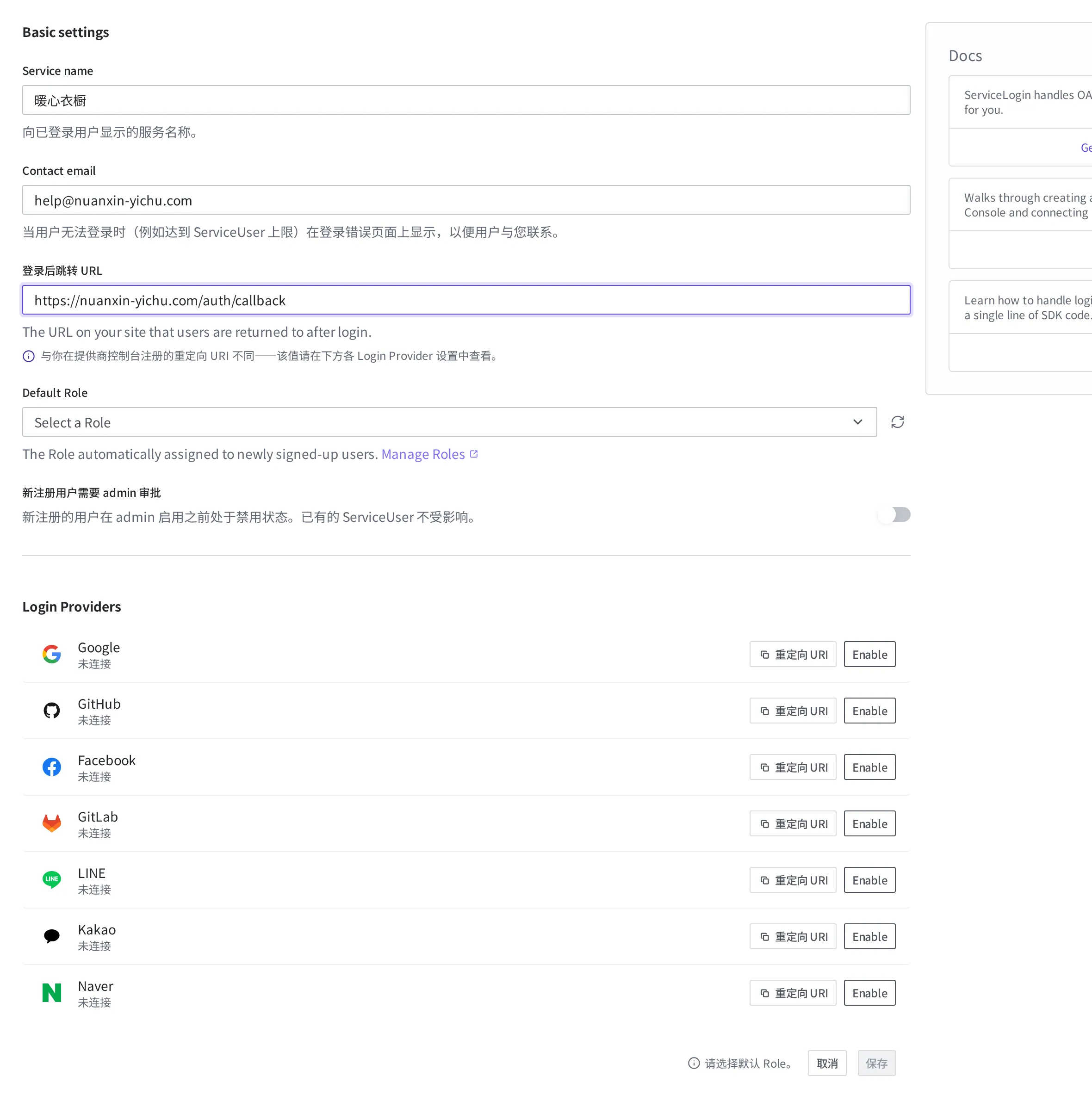The width and height of the screenshot is (1092, 1113).
Task: Click the Login Providers heading
Action: point(72,606)
